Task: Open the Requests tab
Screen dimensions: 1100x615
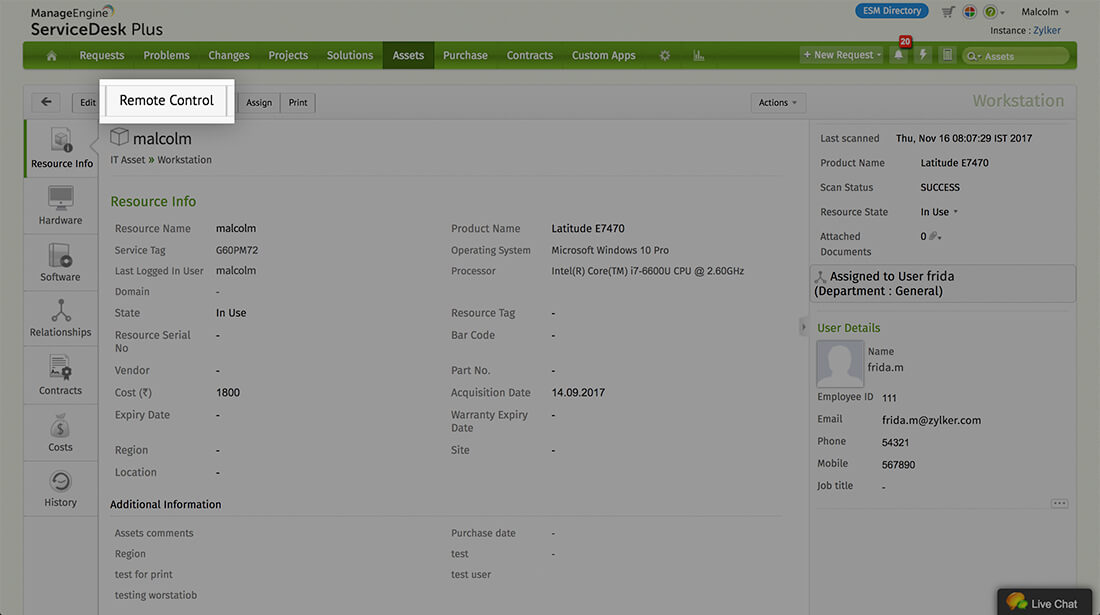Action: pos(102,55)
